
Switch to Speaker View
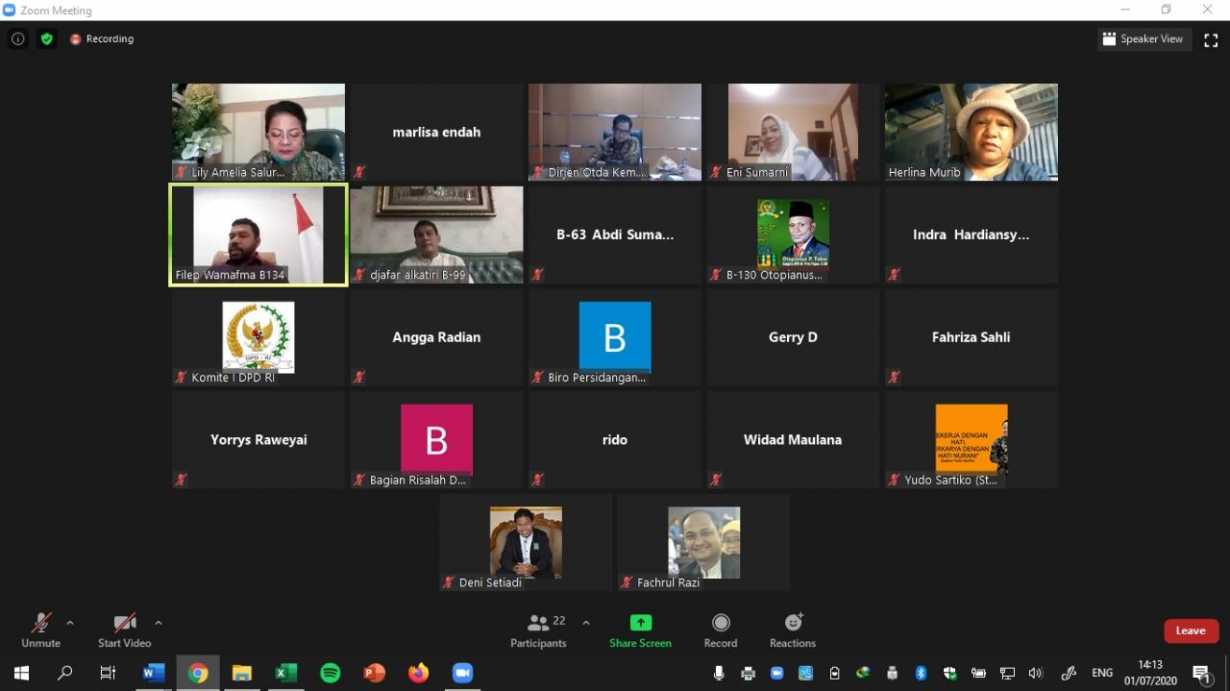point(1142,39)
